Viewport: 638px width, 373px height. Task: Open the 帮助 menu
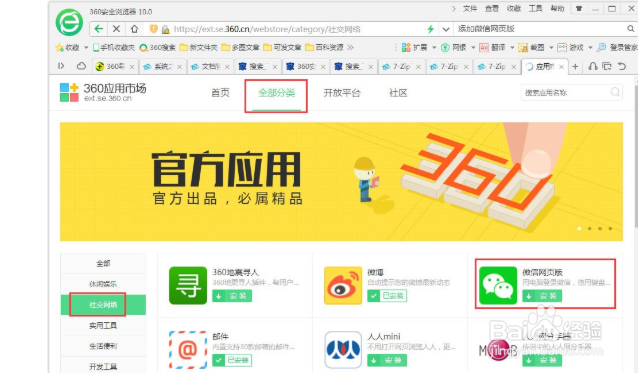point(557,9)
